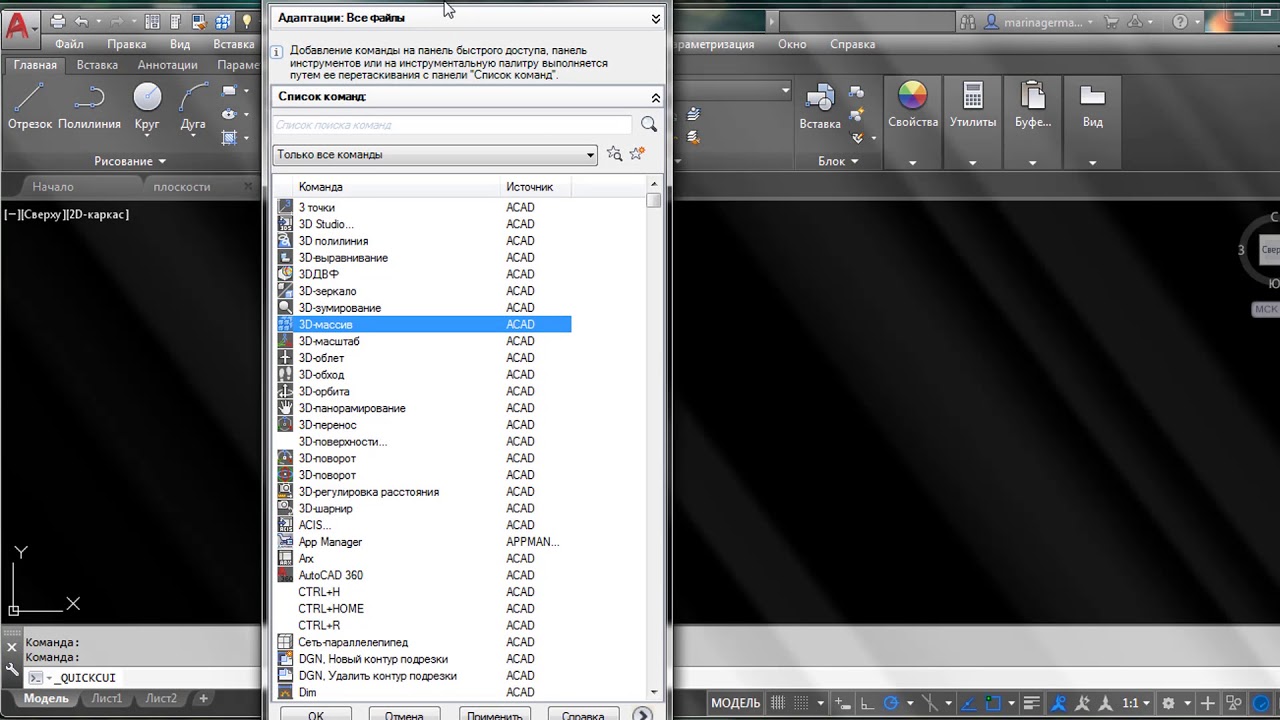
Task: Click the Справка button in the dialog
Action: [x=583, y=714]
